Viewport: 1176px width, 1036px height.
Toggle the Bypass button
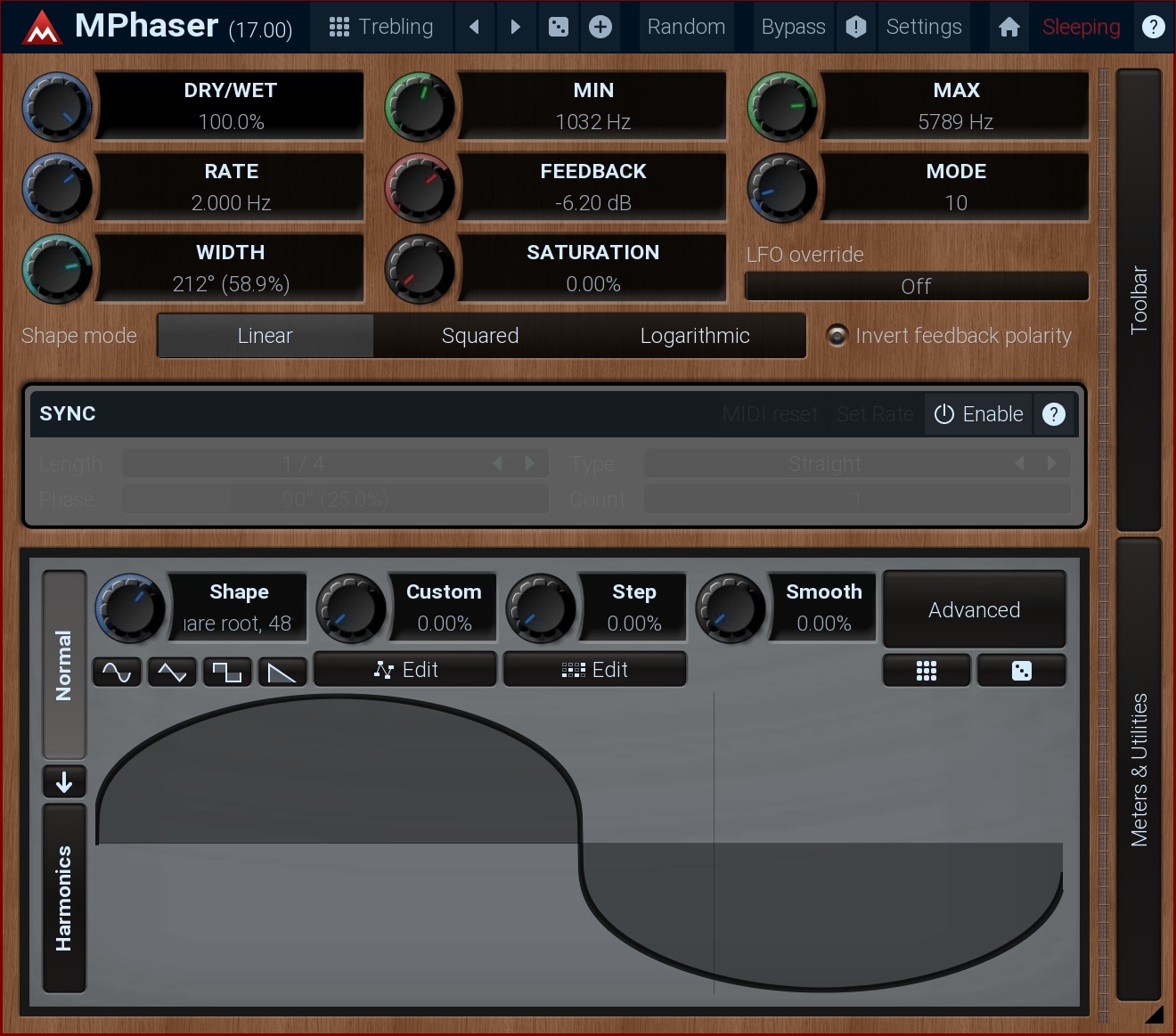[793, 27]
